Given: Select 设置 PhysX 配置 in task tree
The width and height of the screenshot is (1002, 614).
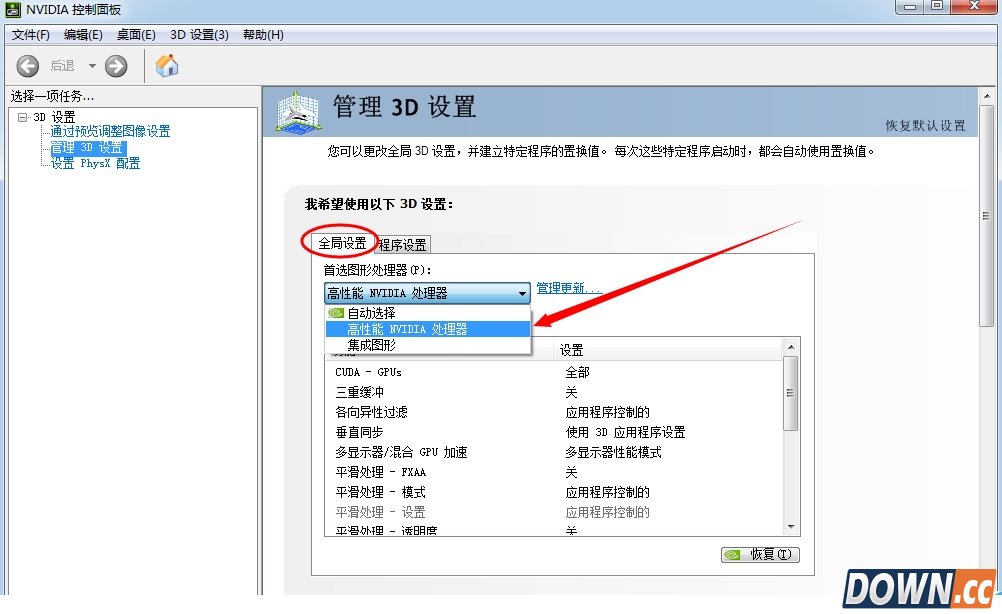Looking at the screenshot, I should [x=95, y=163].
